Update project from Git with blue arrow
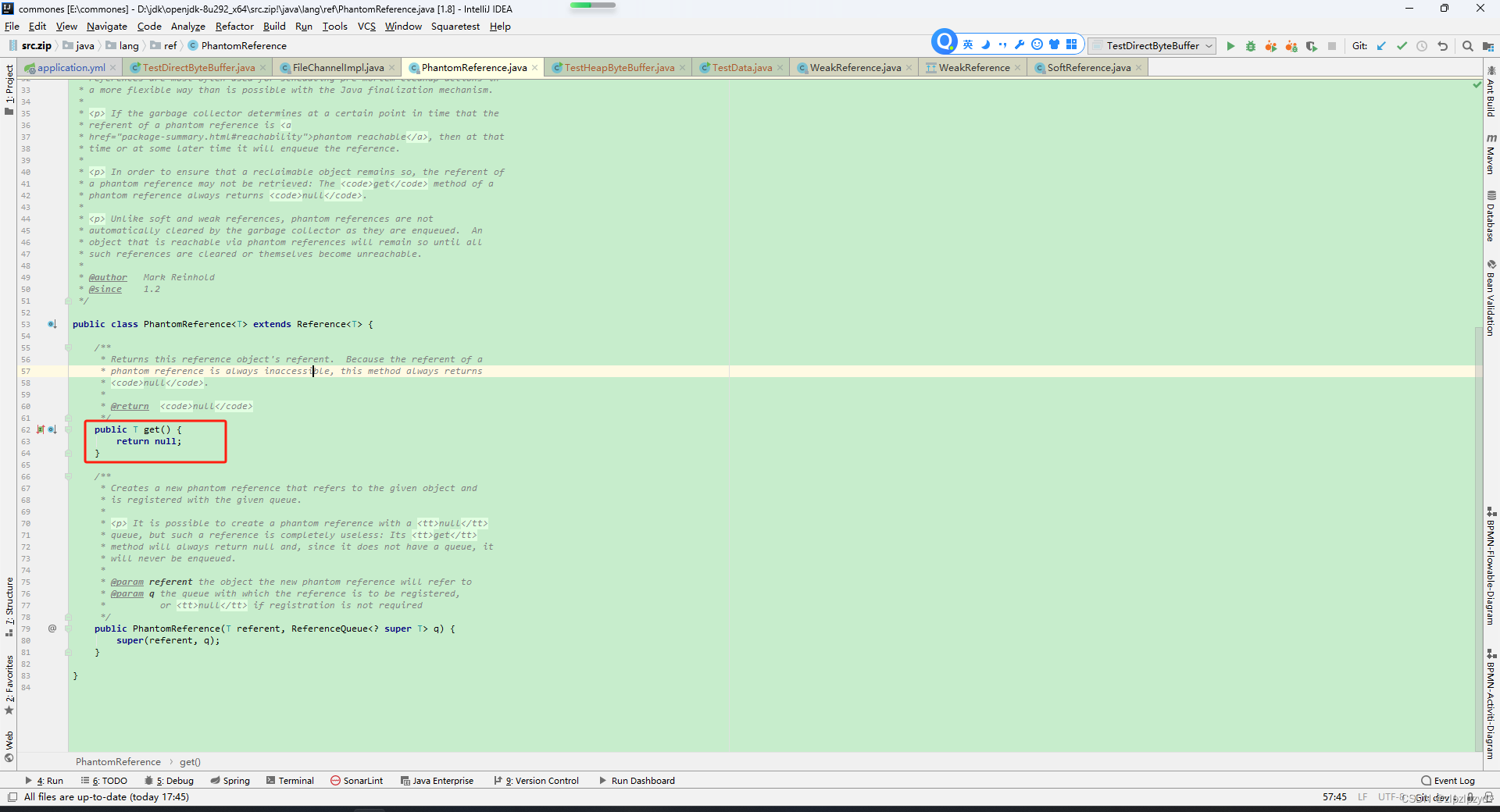The image size is (1500, 812). (1382, 47)
